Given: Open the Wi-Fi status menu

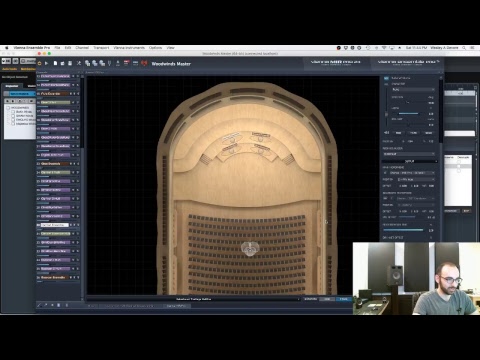Looking at the screenshot, I should click(x=384, y=48).
